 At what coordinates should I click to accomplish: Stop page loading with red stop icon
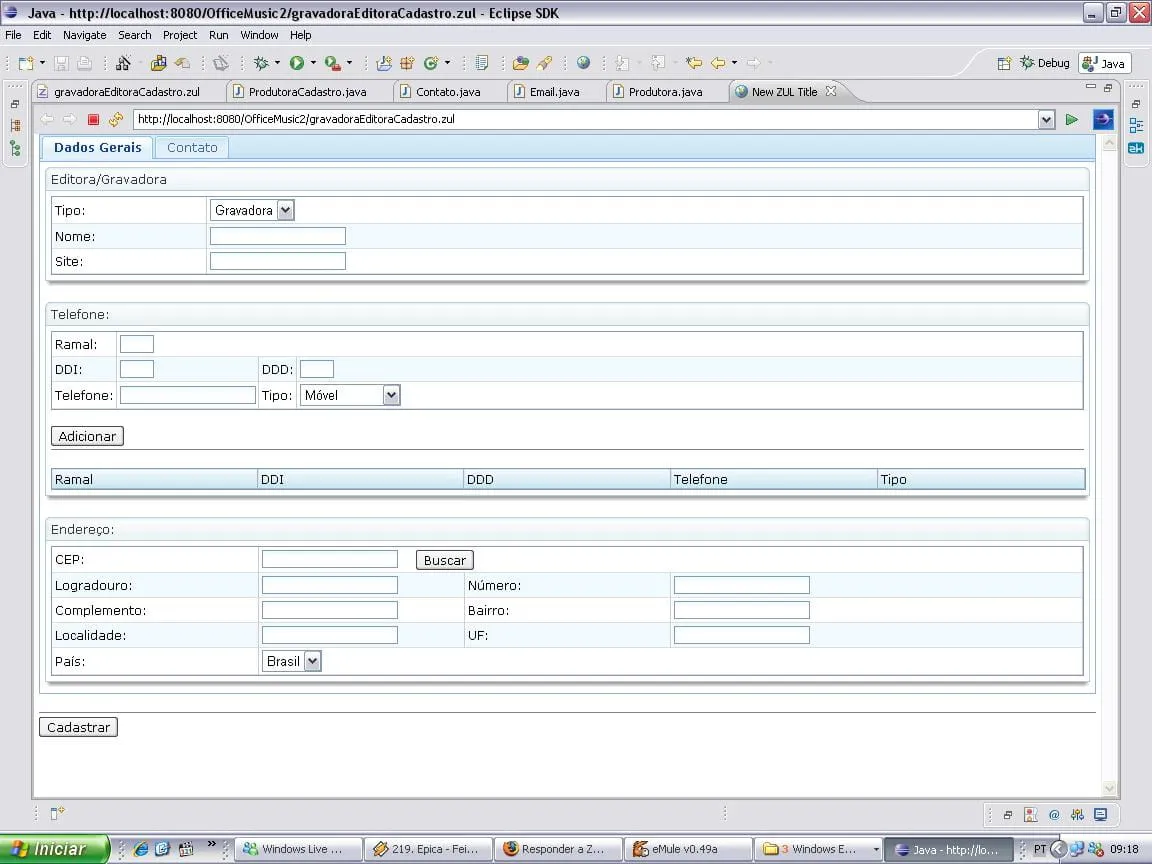click(x=93, y=120)
